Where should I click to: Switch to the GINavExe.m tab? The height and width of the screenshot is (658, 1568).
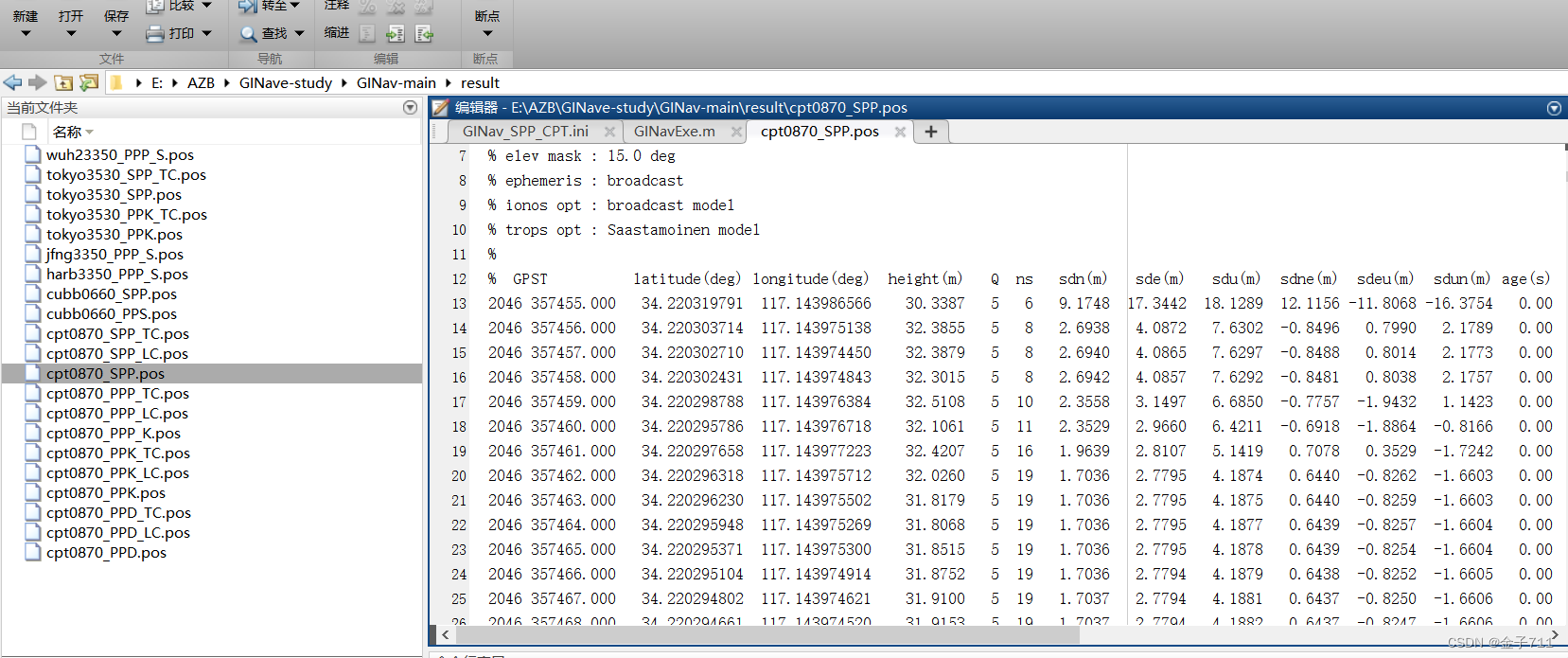coord(675,132)
